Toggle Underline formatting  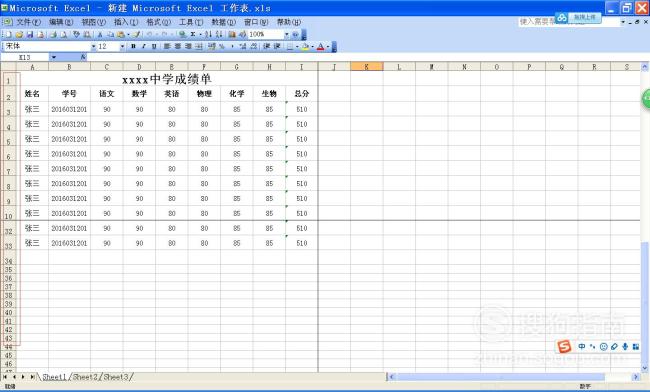[x=154, y=46]
